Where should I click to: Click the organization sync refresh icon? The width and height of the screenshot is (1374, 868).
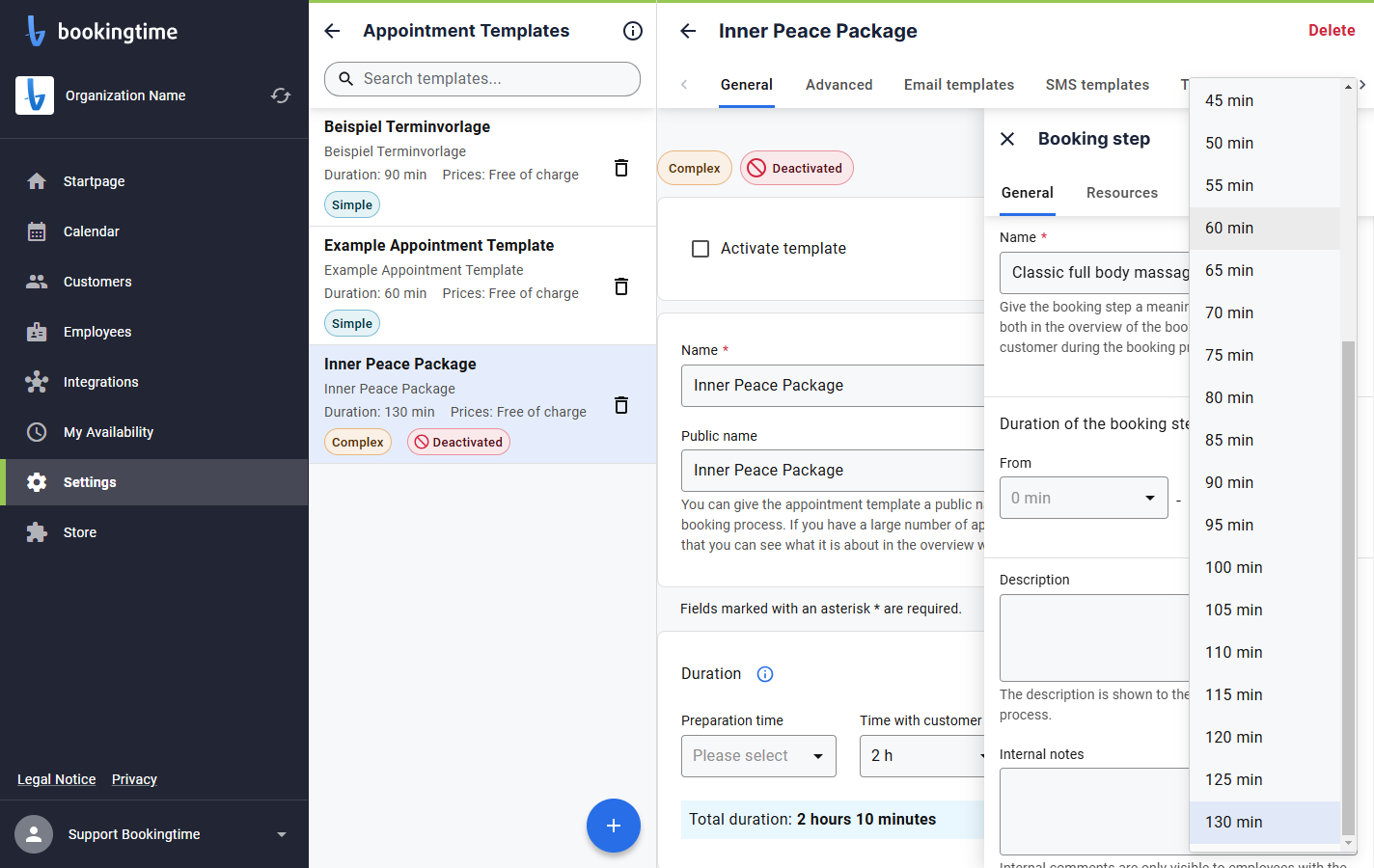281,95
